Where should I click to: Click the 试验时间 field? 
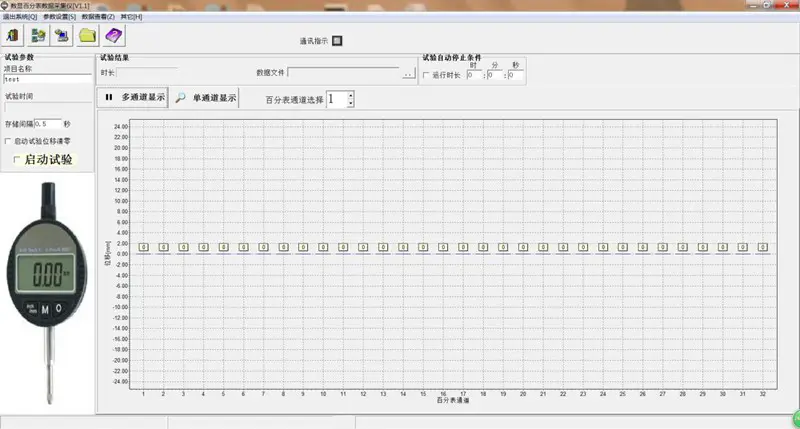point(47,107)
